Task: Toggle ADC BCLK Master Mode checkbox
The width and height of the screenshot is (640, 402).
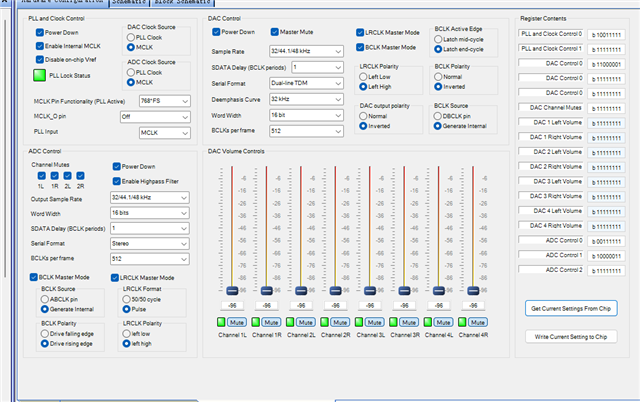Action: coord(33,277)
